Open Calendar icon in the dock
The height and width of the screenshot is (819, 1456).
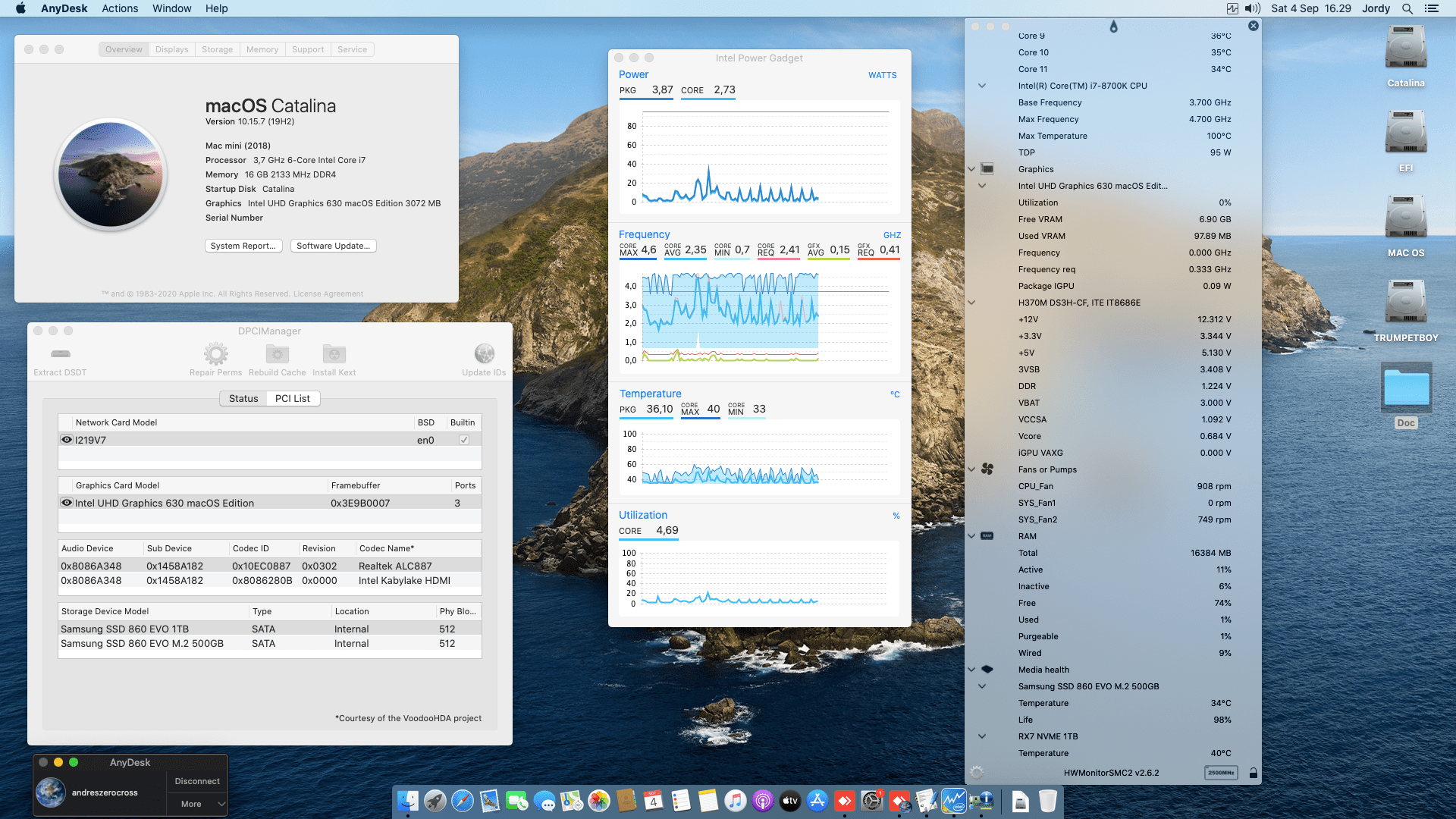[x=654, y=800]
